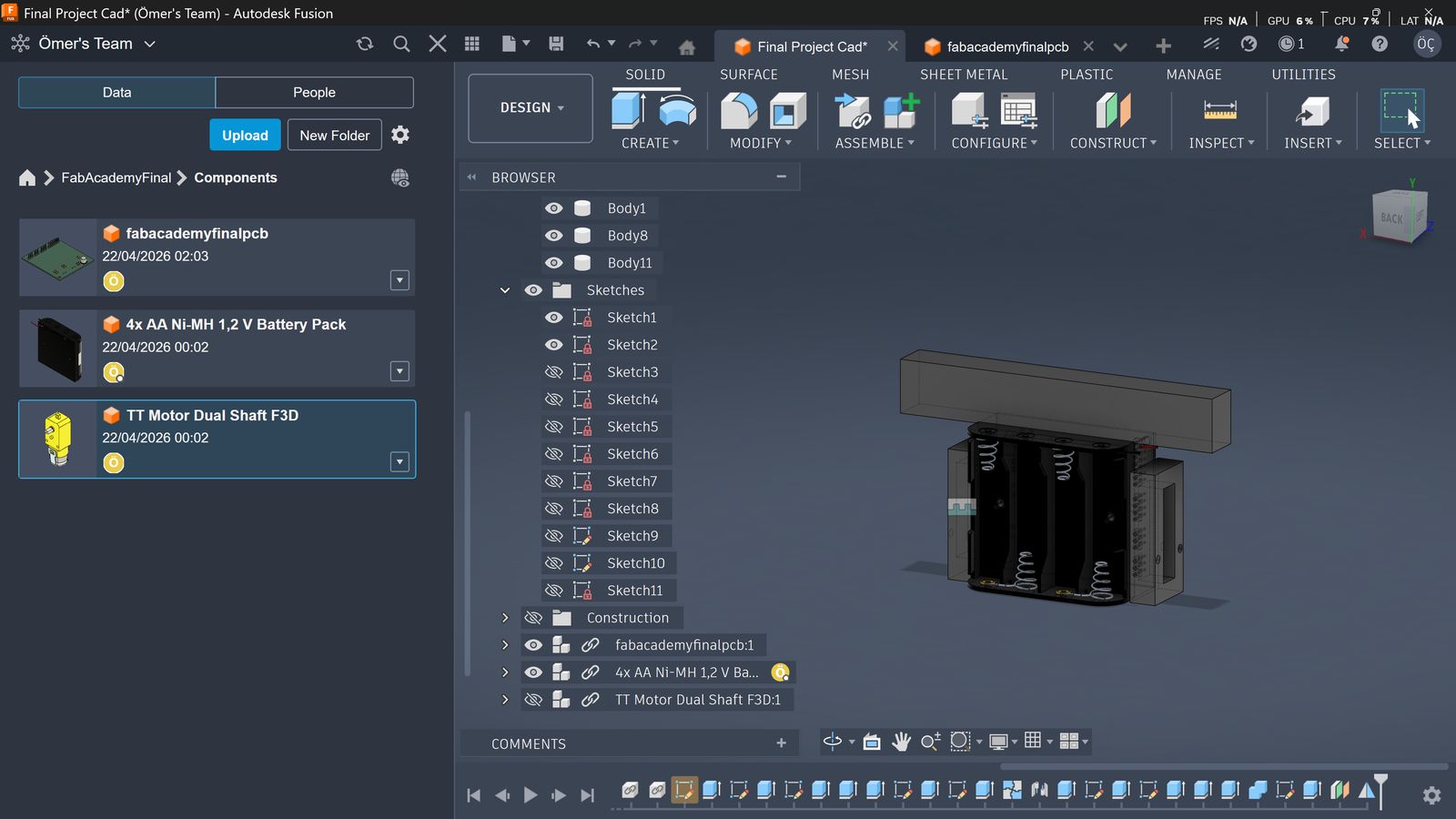1456x819 pixels.
Task: Open the DESIGN workspace dropdown
Action: click(x=531, y=108)
